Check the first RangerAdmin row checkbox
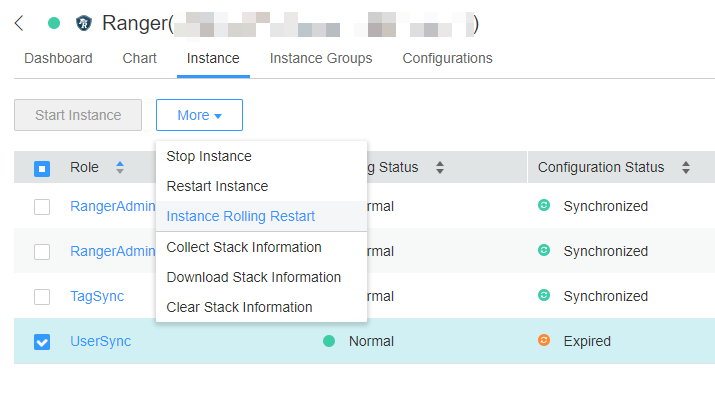This screenshot has width=715, height=400. pyautogui.click(x=42, y=207)
